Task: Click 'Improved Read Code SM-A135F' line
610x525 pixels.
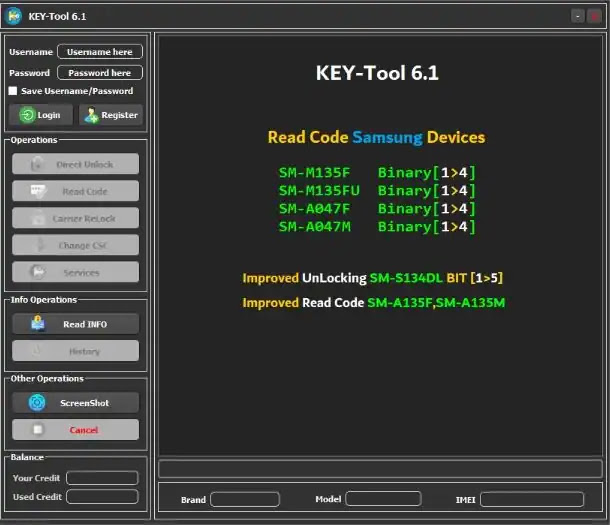Action: (x=373, y=303)
